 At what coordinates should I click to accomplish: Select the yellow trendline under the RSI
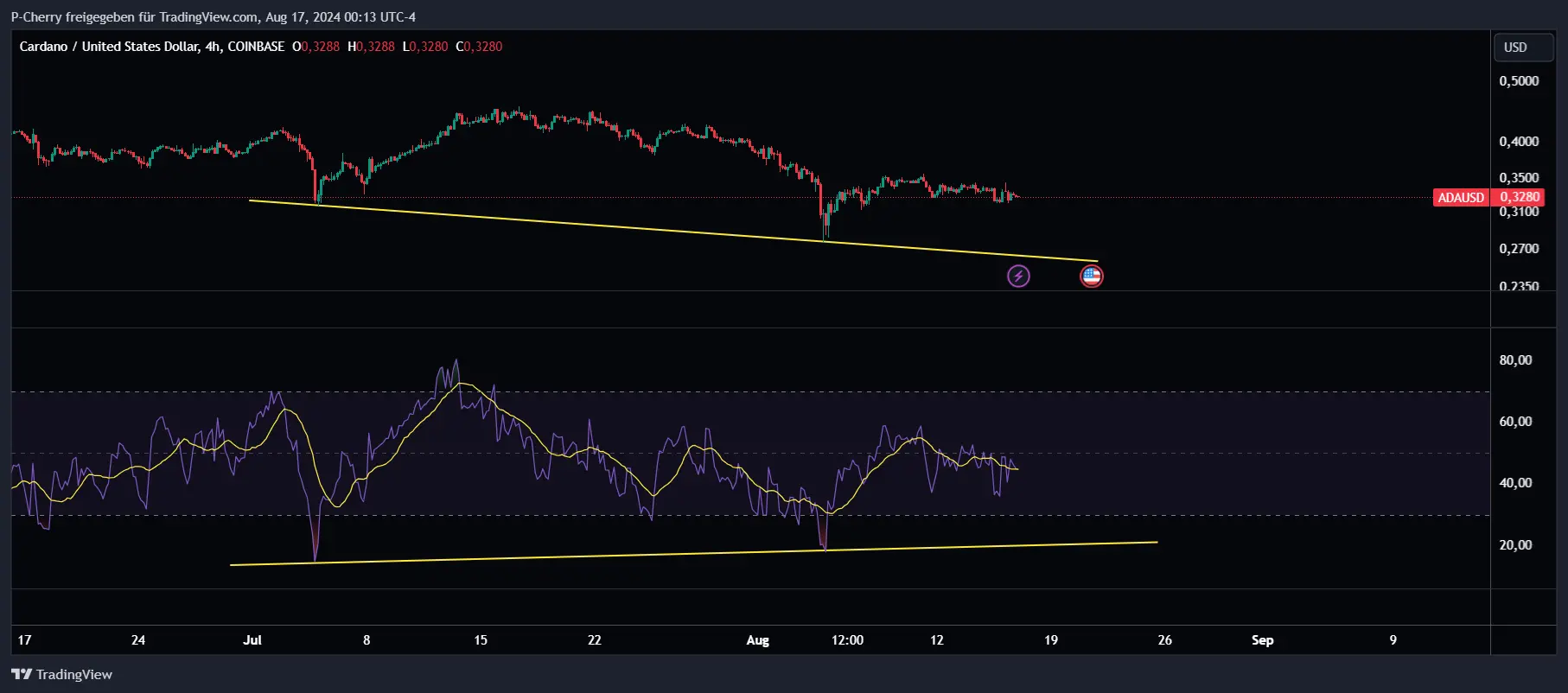tap(693, 553)
